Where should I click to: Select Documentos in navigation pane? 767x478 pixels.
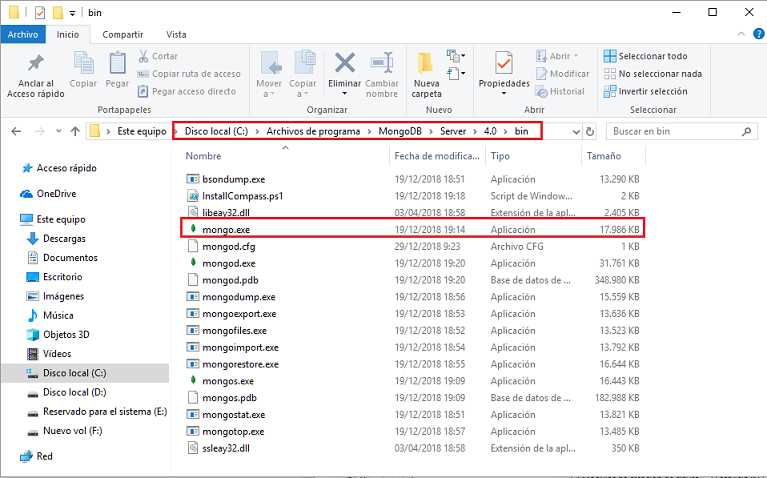click(70, 258)
